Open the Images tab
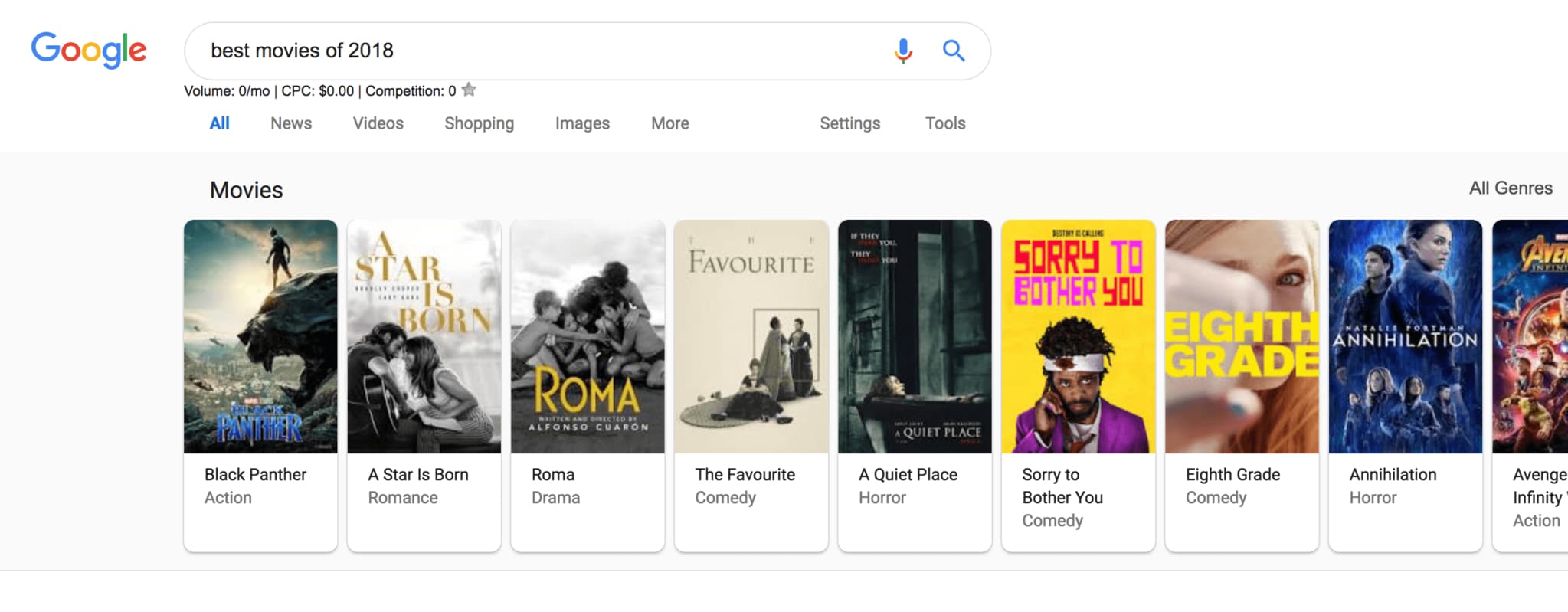This screenshot has height=612, width=1568. pos(582,123)
